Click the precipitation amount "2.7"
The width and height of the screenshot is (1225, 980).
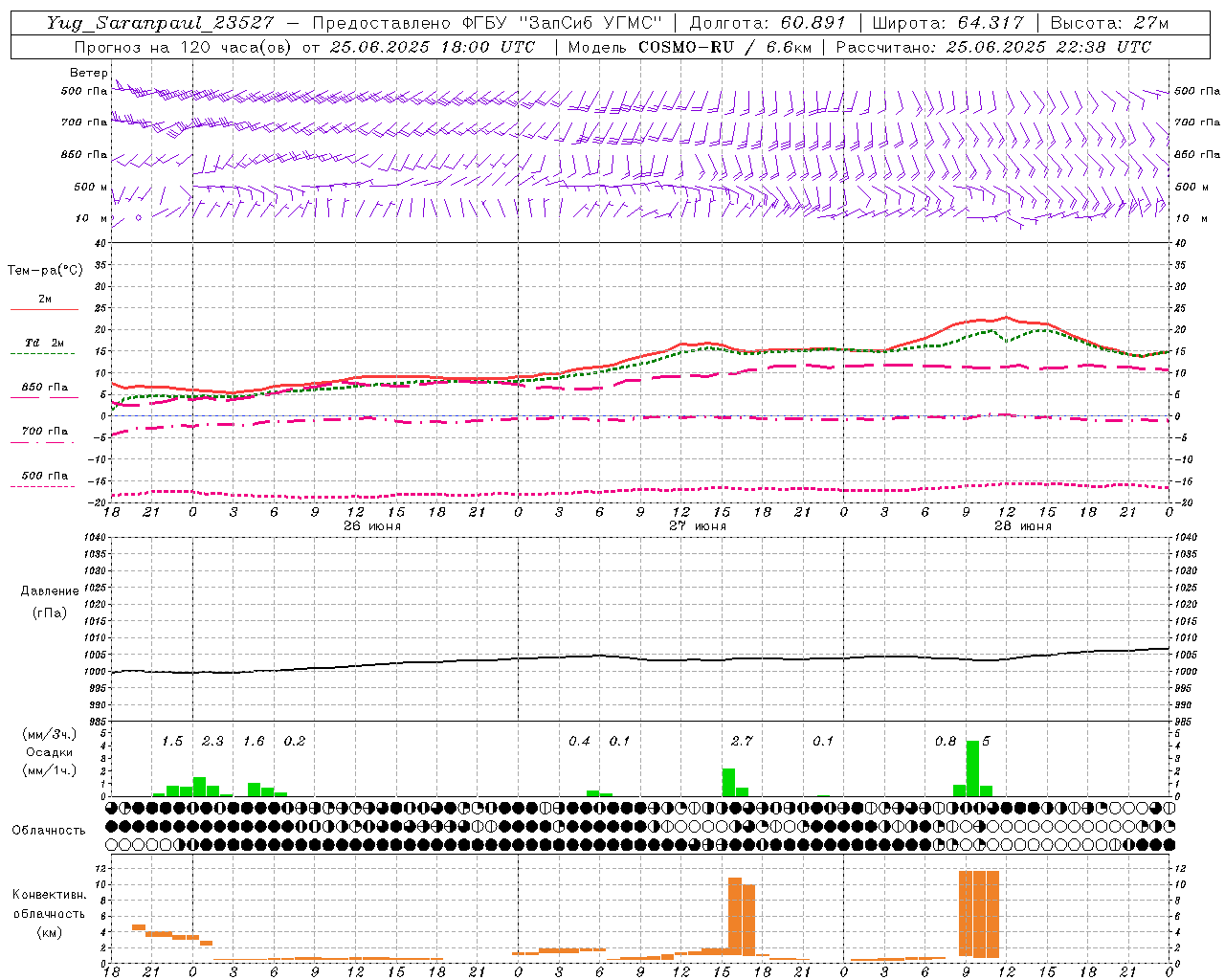(742, 741)
